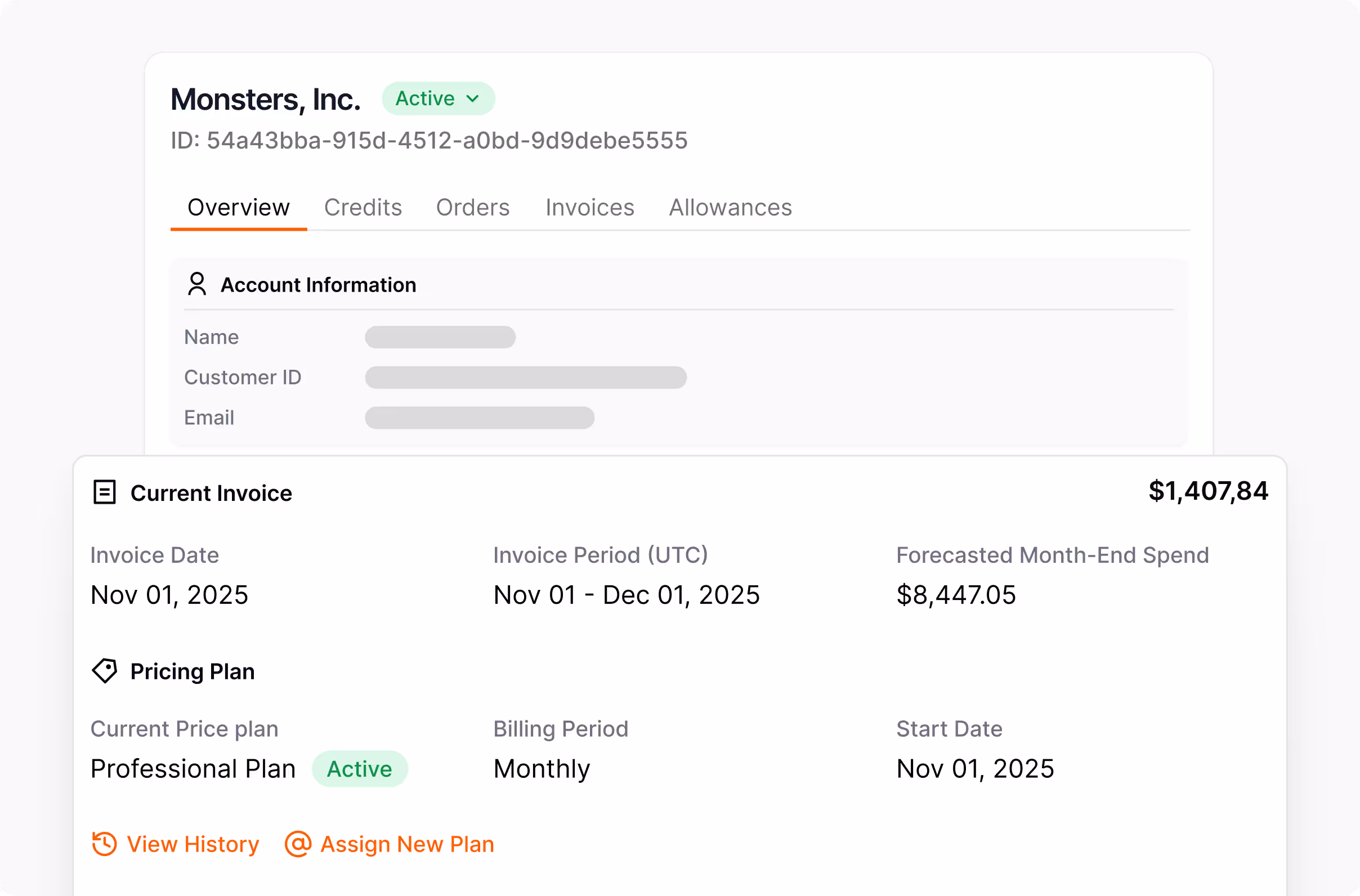The width and height of the screenshot is (1360, 896).
Task: Collapse the Current Invoice section
Action: pos(212,492)
